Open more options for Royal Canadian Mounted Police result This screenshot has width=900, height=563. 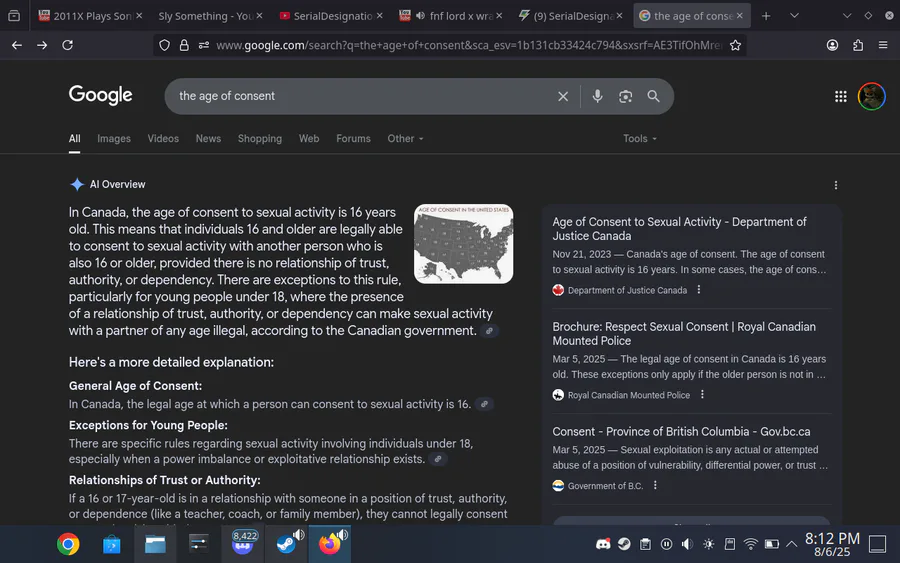(702, 394)
